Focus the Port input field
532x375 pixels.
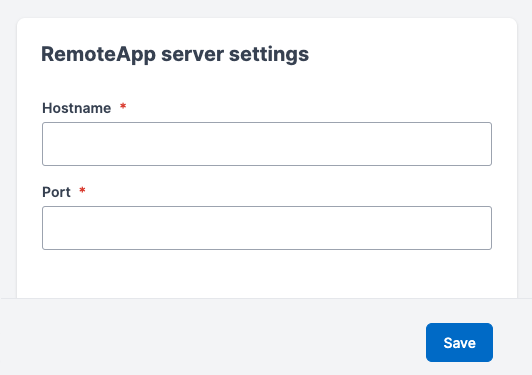coord(267,228)
